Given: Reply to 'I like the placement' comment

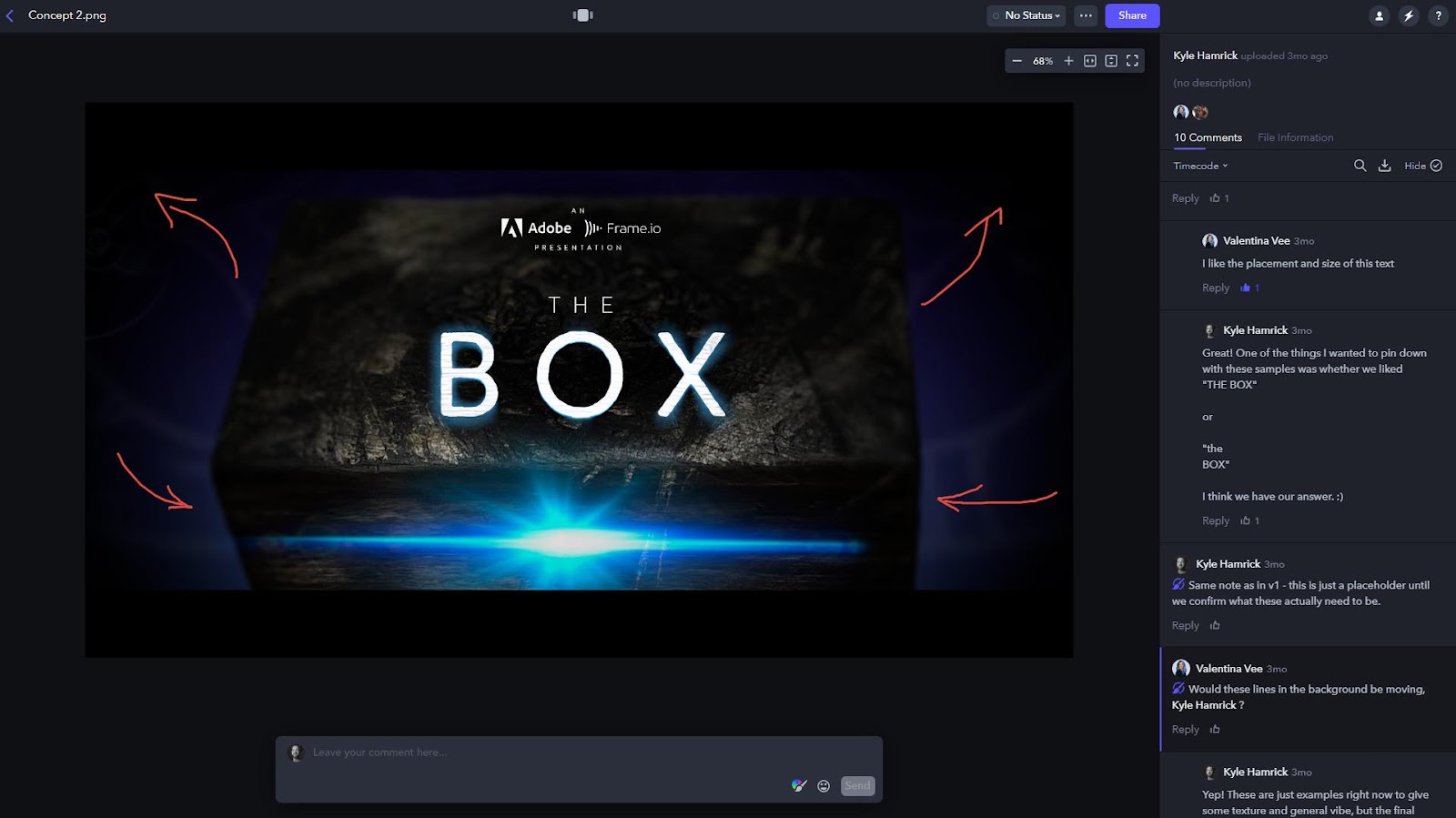Looking at the screenshot, I should [1216, 288].
